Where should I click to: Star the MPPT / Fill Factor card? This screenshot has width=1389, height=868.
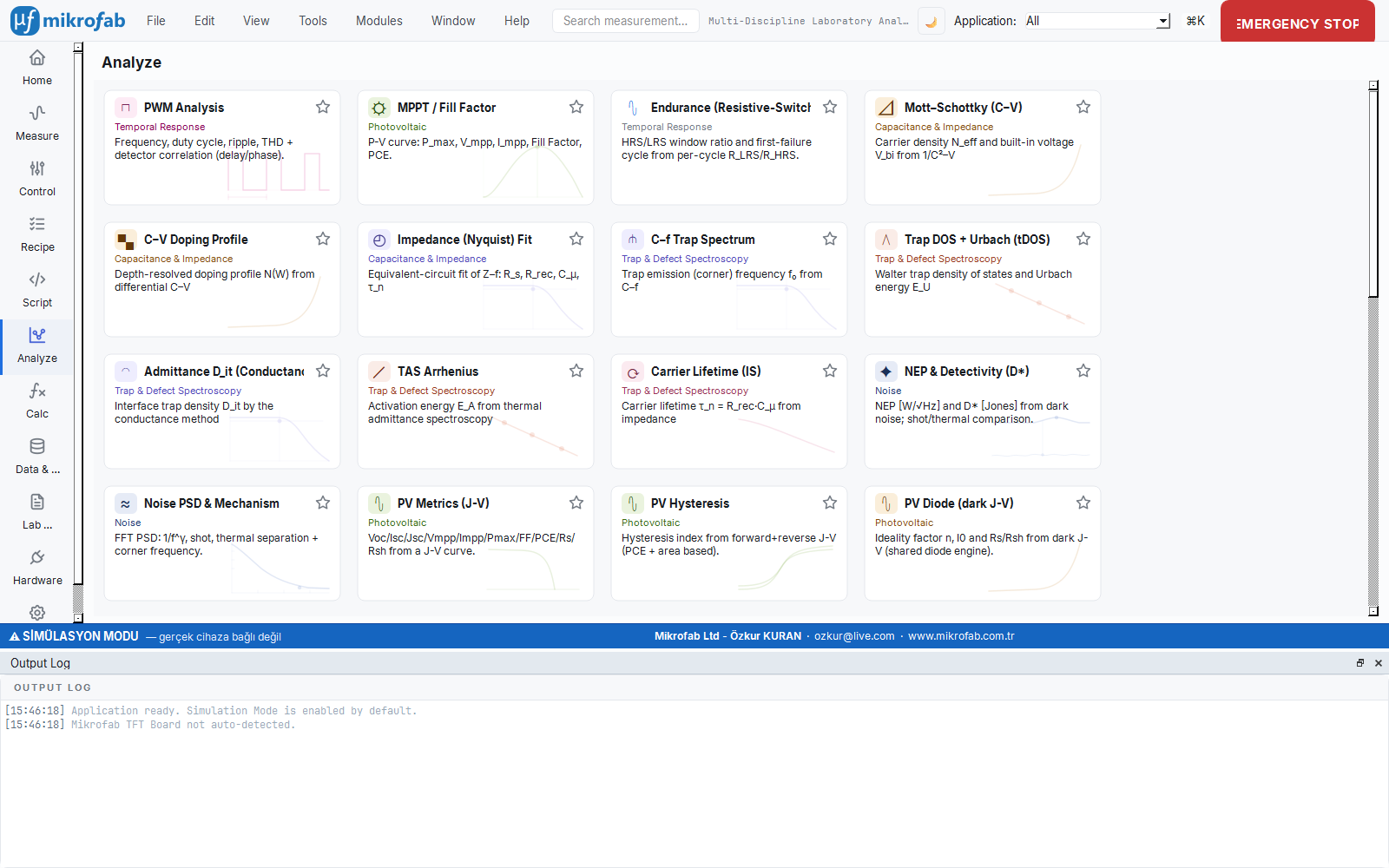pyautogui.click(x=576, y=107)
